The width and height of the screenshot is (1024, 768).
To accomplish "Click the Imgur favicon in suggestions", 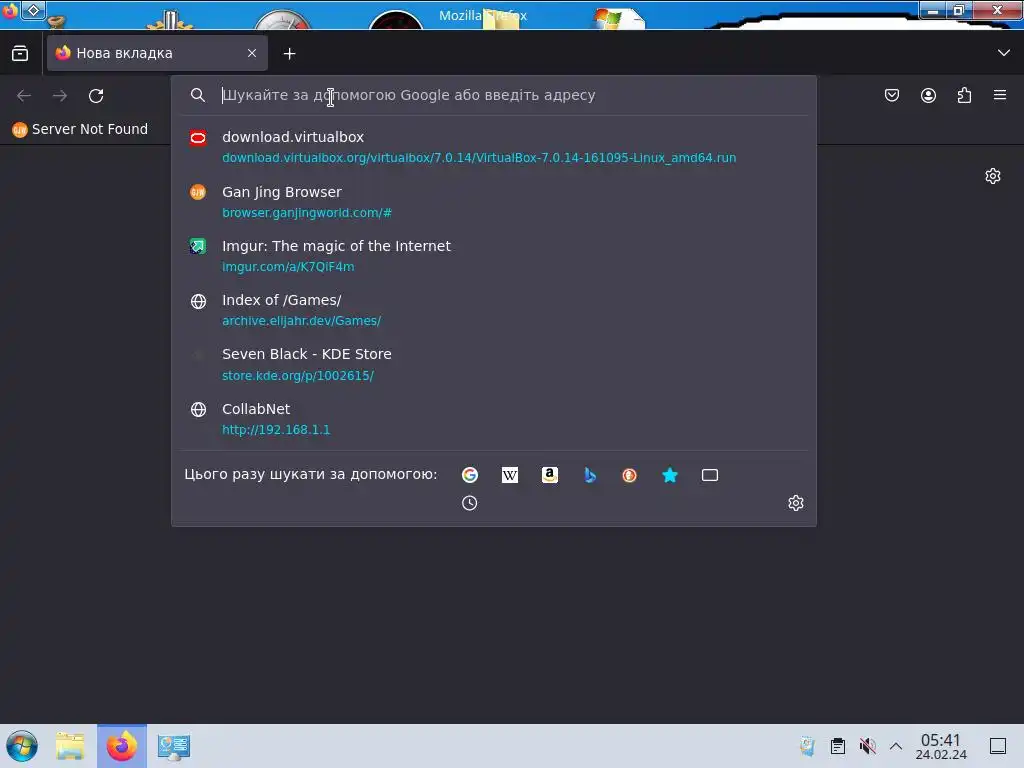I will [x=198, y=246].
